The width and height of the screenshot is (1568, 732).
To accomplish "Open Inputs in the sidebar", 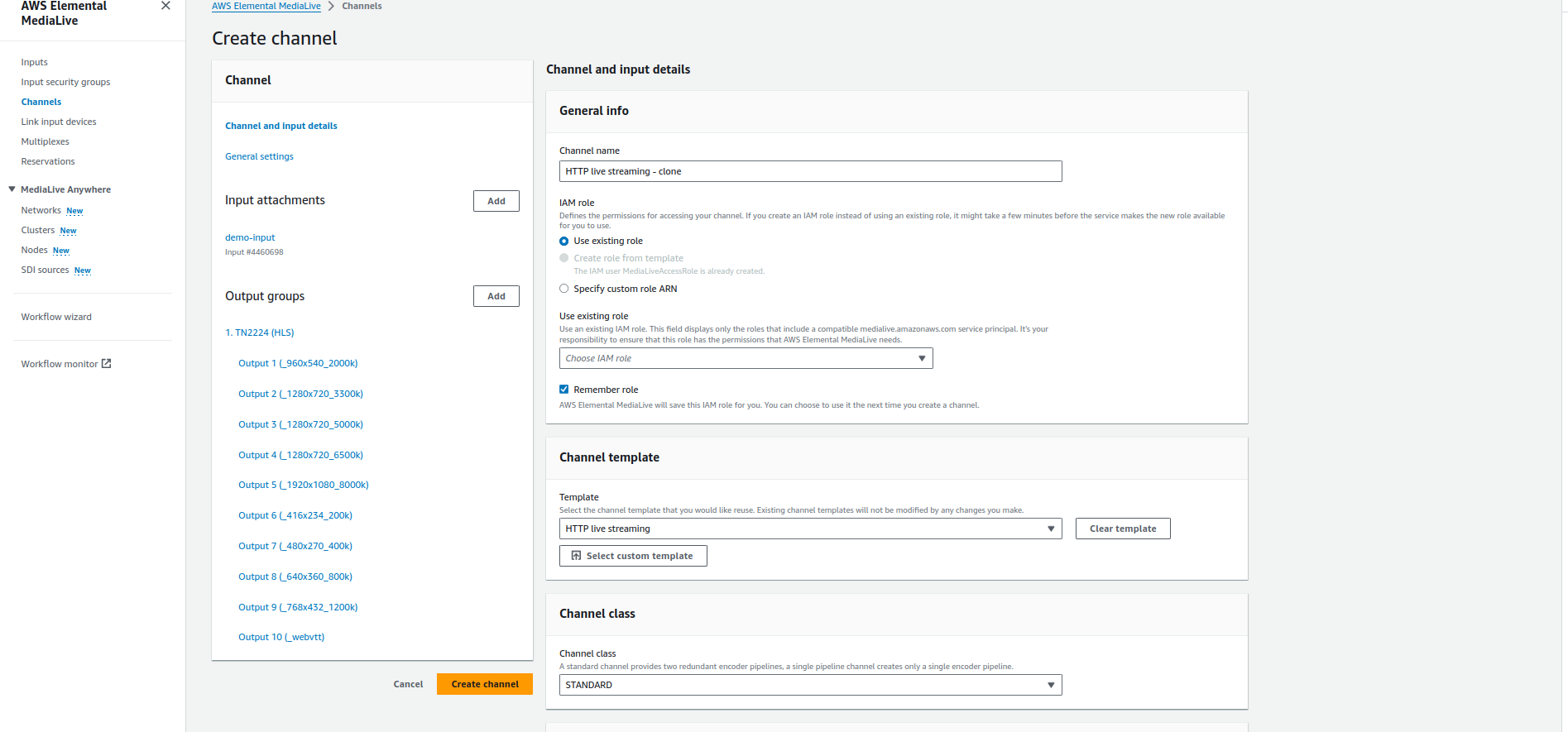I will click(35, 62).
